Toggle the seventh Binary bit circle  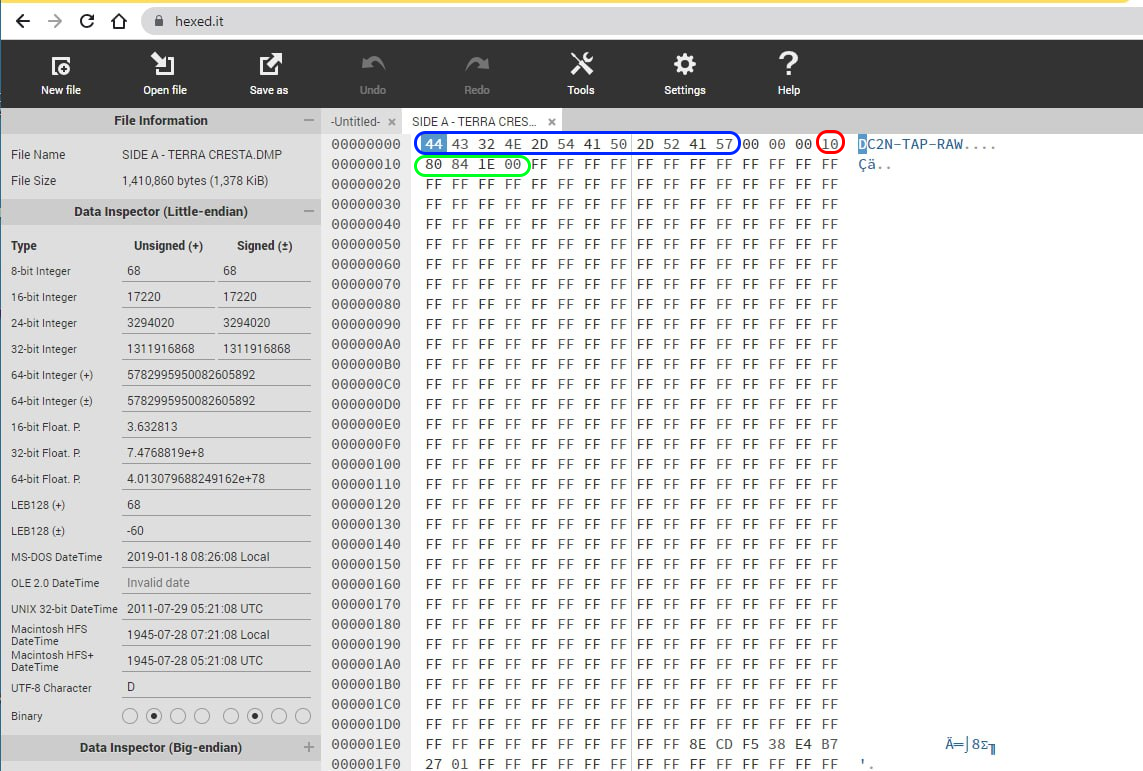click(x=279, y=716)
